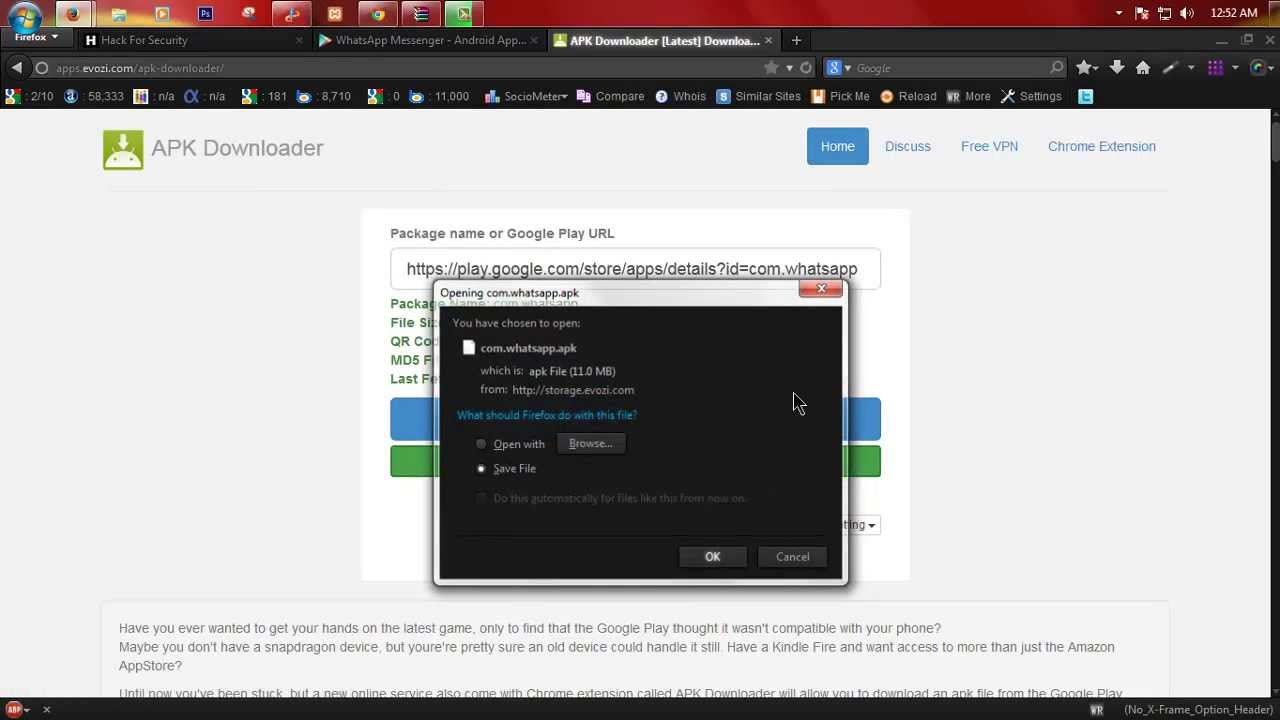1280x720 pixels.
Task: Show hidden system tray icons
Action: coord(1119,13)
